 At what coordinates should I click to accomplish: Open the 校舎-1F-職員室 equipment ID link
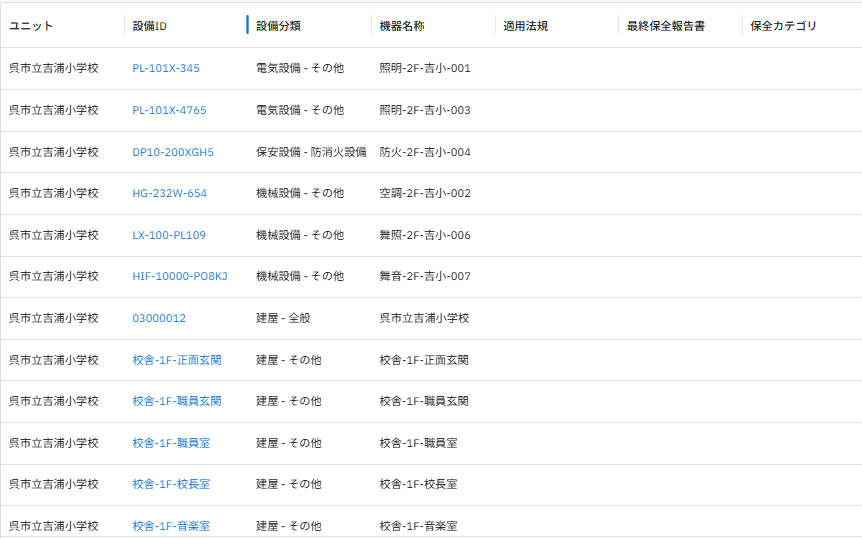point(171,443)
